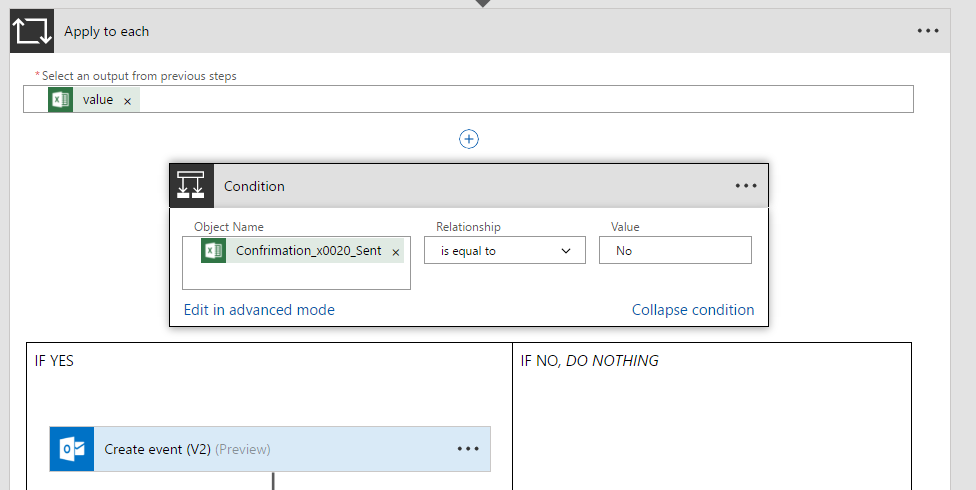The width and height of the screenshot is (976, 490).
Task: Click Edit in advanced mode link
Action: [x=259, y=310]
